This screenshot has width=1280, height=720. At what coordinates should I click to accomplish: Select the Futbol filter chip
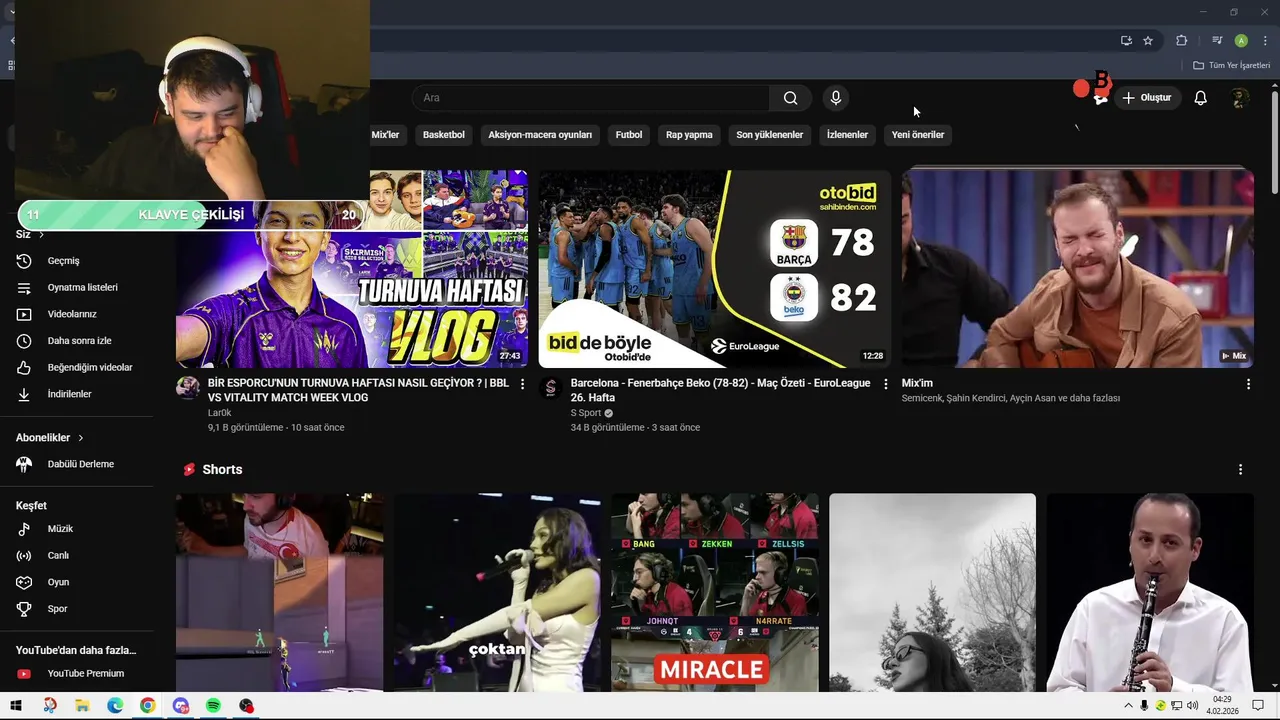pyautogui.click(x=629, y=135)
